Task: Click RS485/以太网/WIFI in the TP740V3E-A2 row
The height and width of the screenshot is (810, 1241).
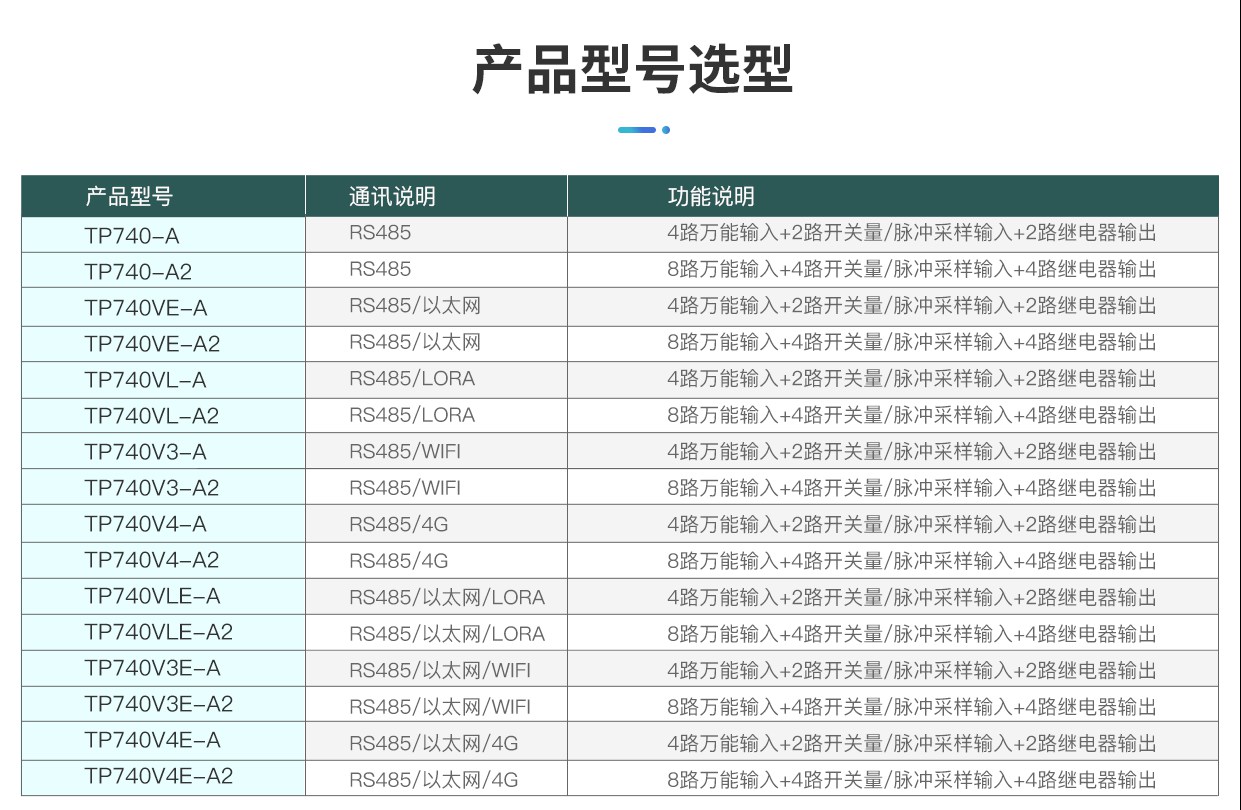Action: (x=440, y=706)
